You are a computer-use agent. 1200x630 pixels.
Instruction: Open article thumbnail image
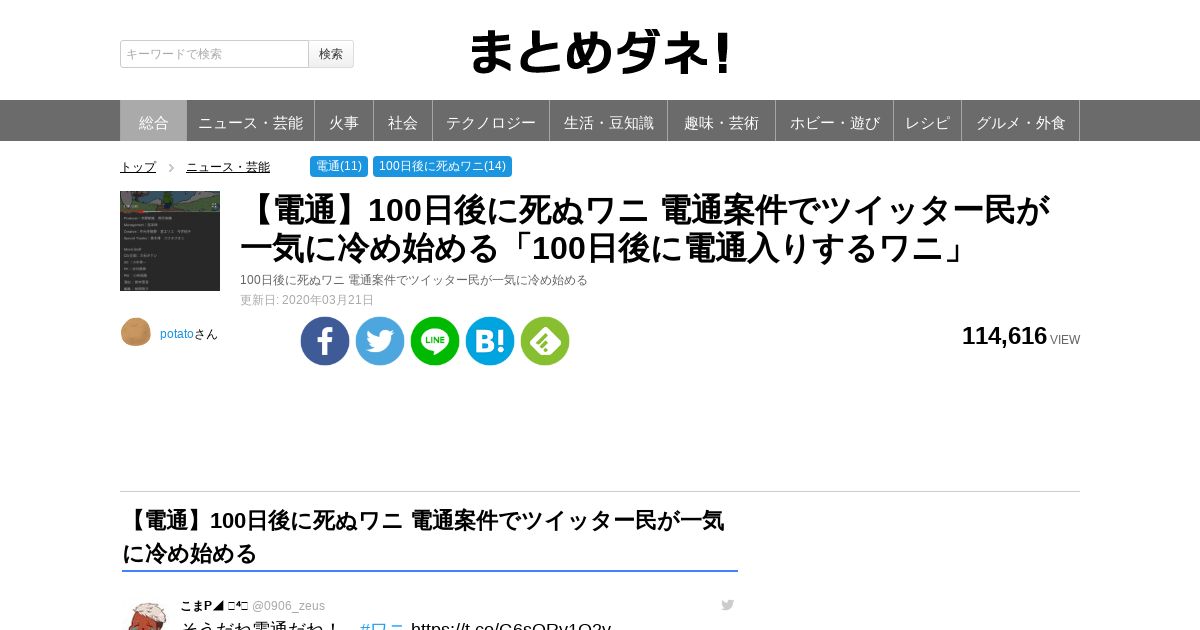[x=170, y=241]
